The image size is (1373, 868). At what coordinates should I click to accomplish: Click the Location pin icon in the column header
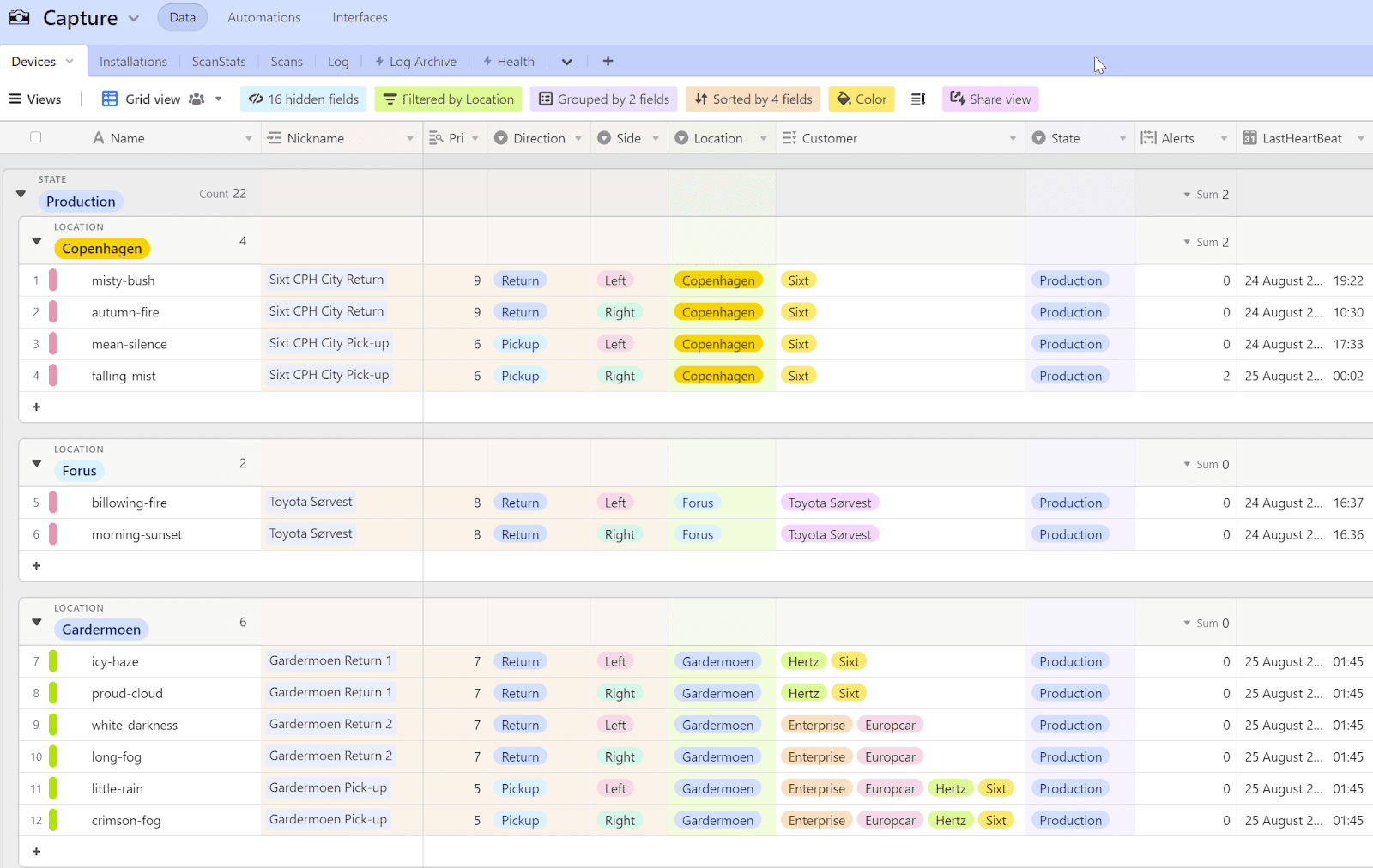[680, 137]
